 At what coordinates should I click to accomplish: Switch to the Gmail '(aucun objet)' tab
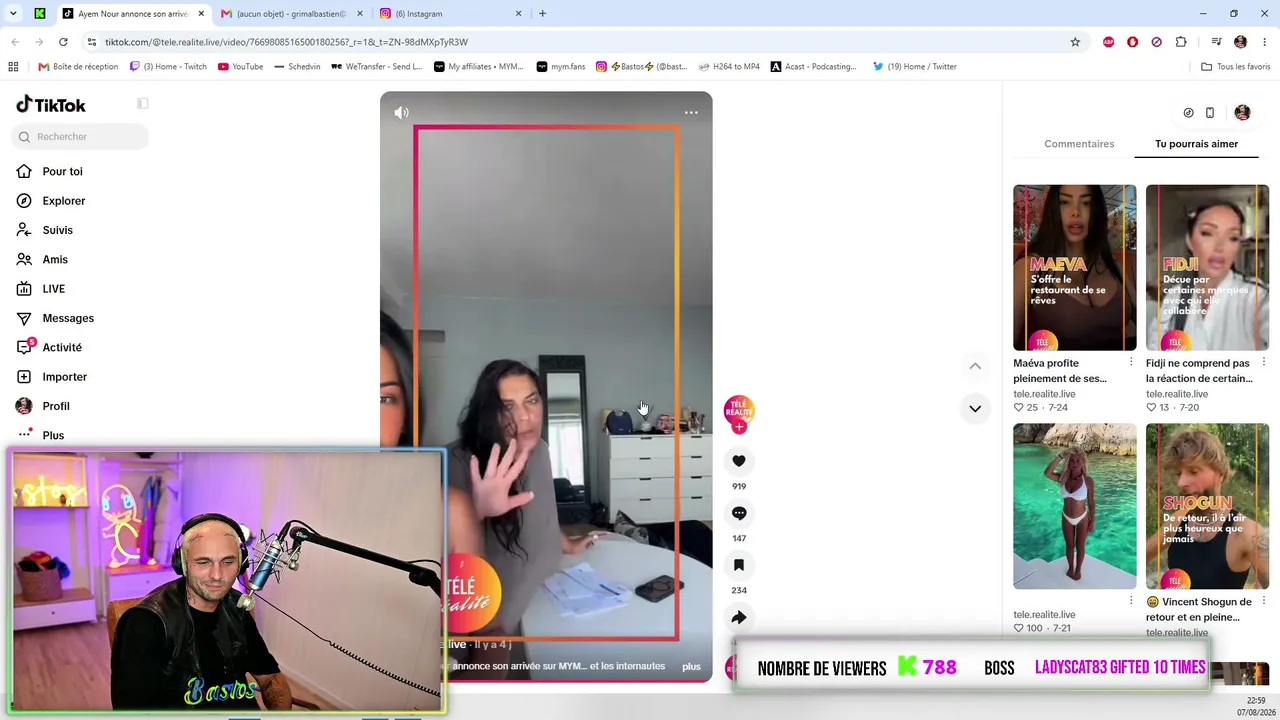[290, 14]
